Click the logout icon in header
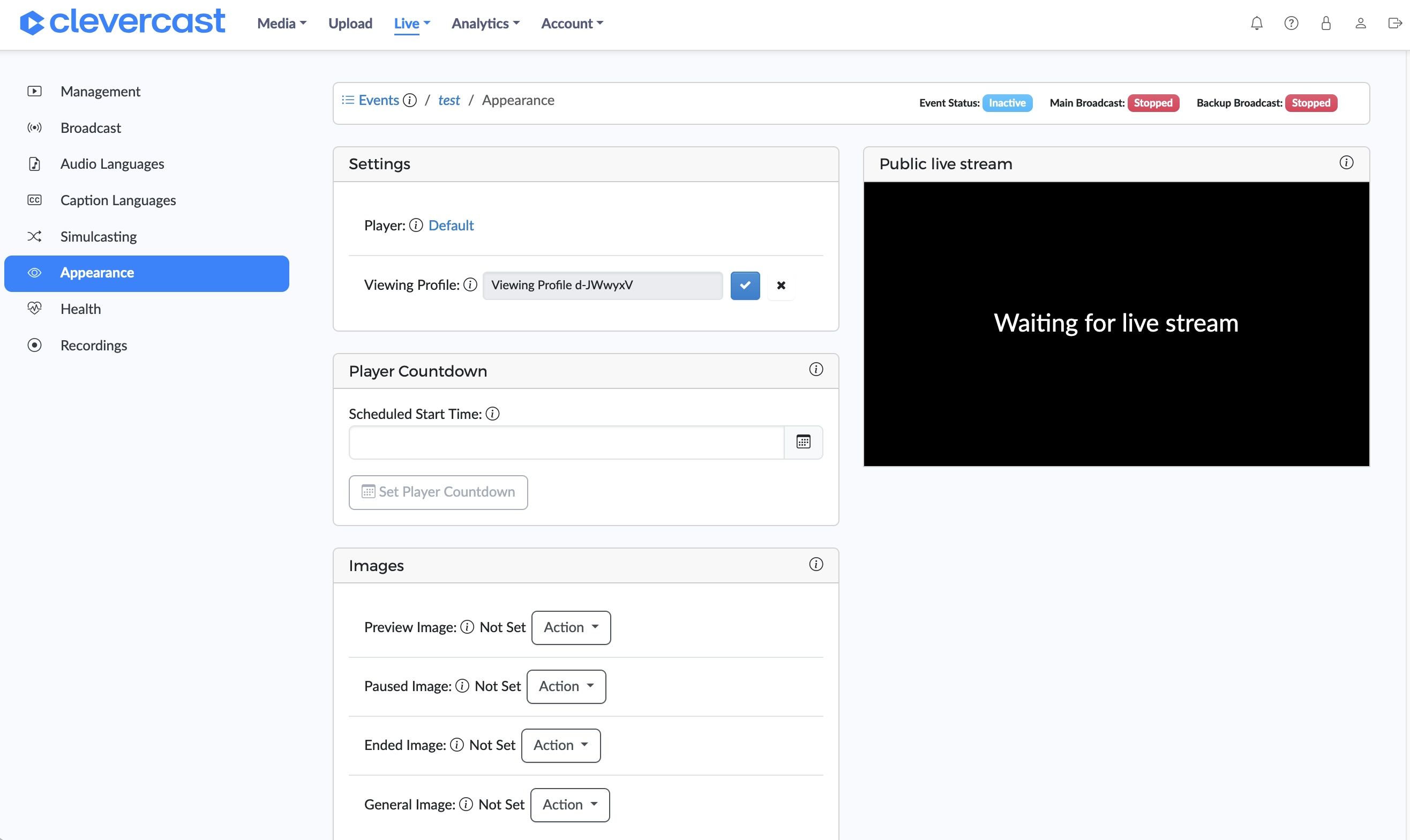The height and width of the screenshot is (840, 1410). 1394,23
